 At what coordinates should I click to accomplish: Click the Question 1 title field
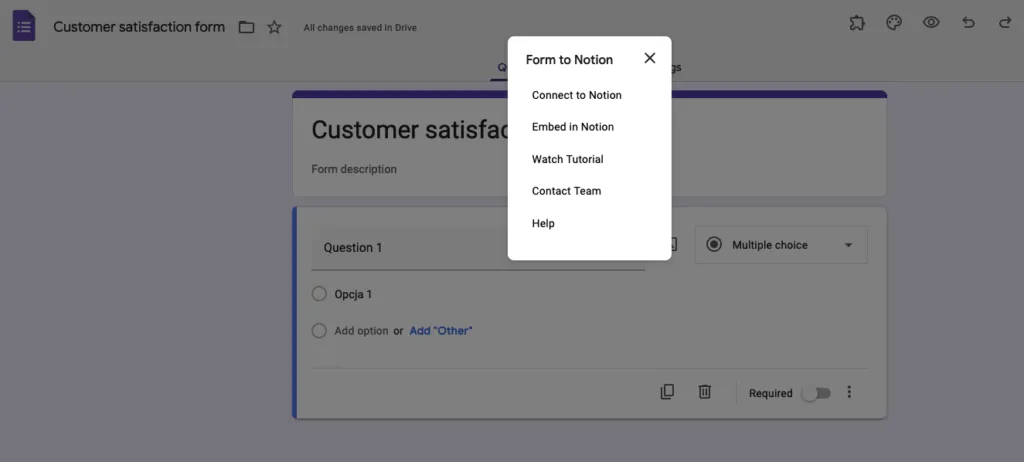[x=410, y=248]
